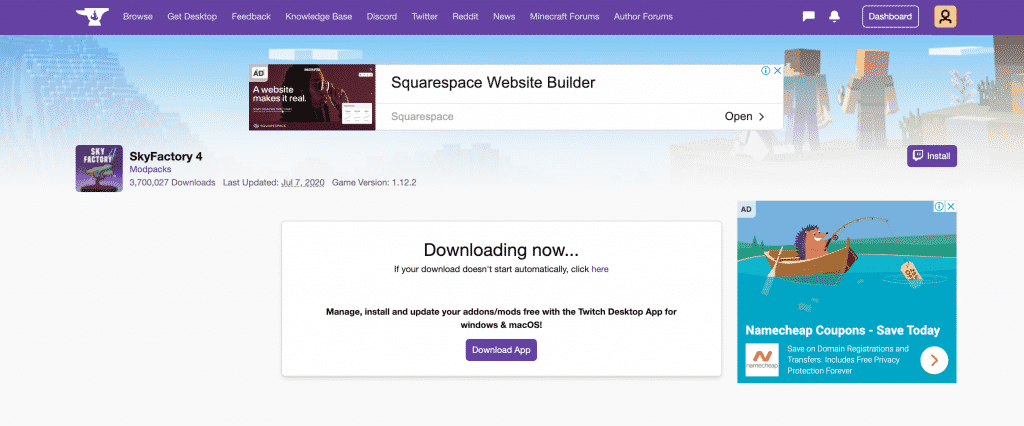The width and height of the screenshot is (1024, 426).
Task: Click Open on Squarespace ad
Action: pos(744,116)
